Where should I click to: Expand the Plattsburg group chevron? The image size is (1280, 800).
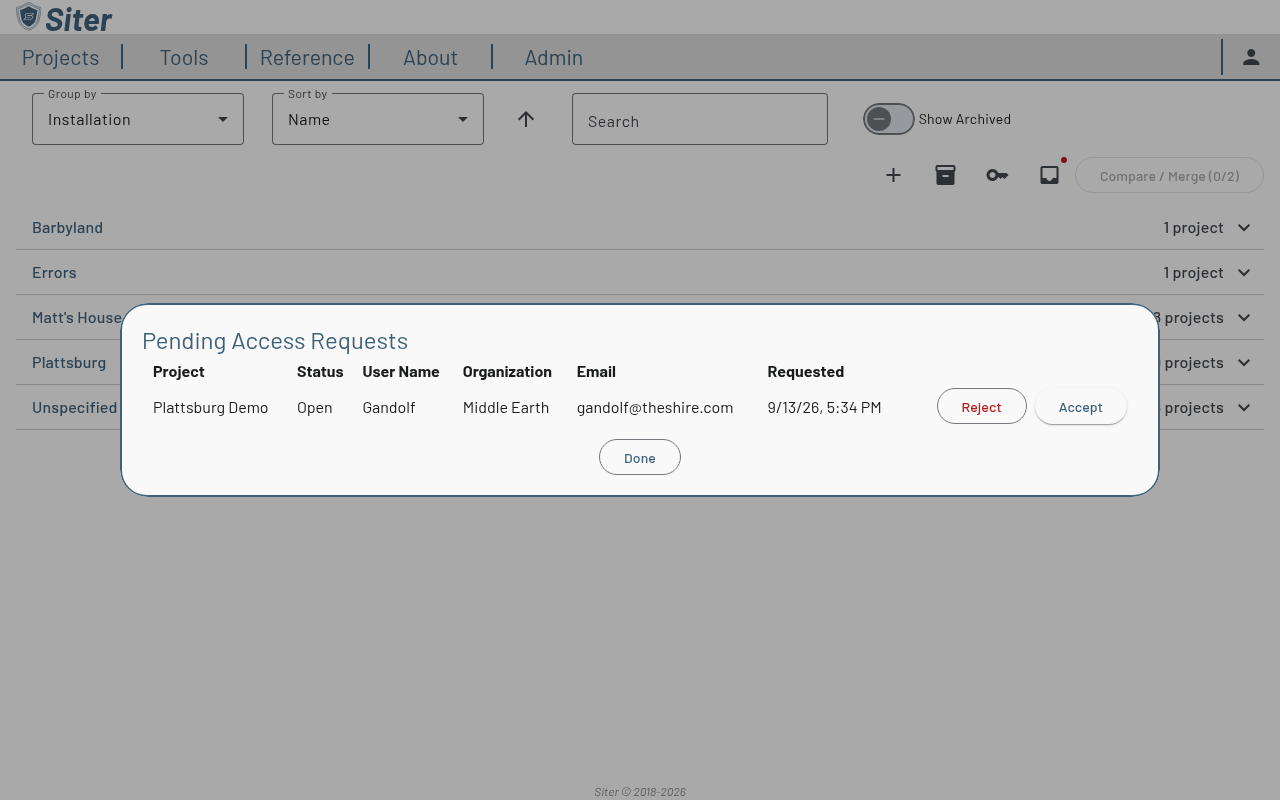click(1244, 362)
